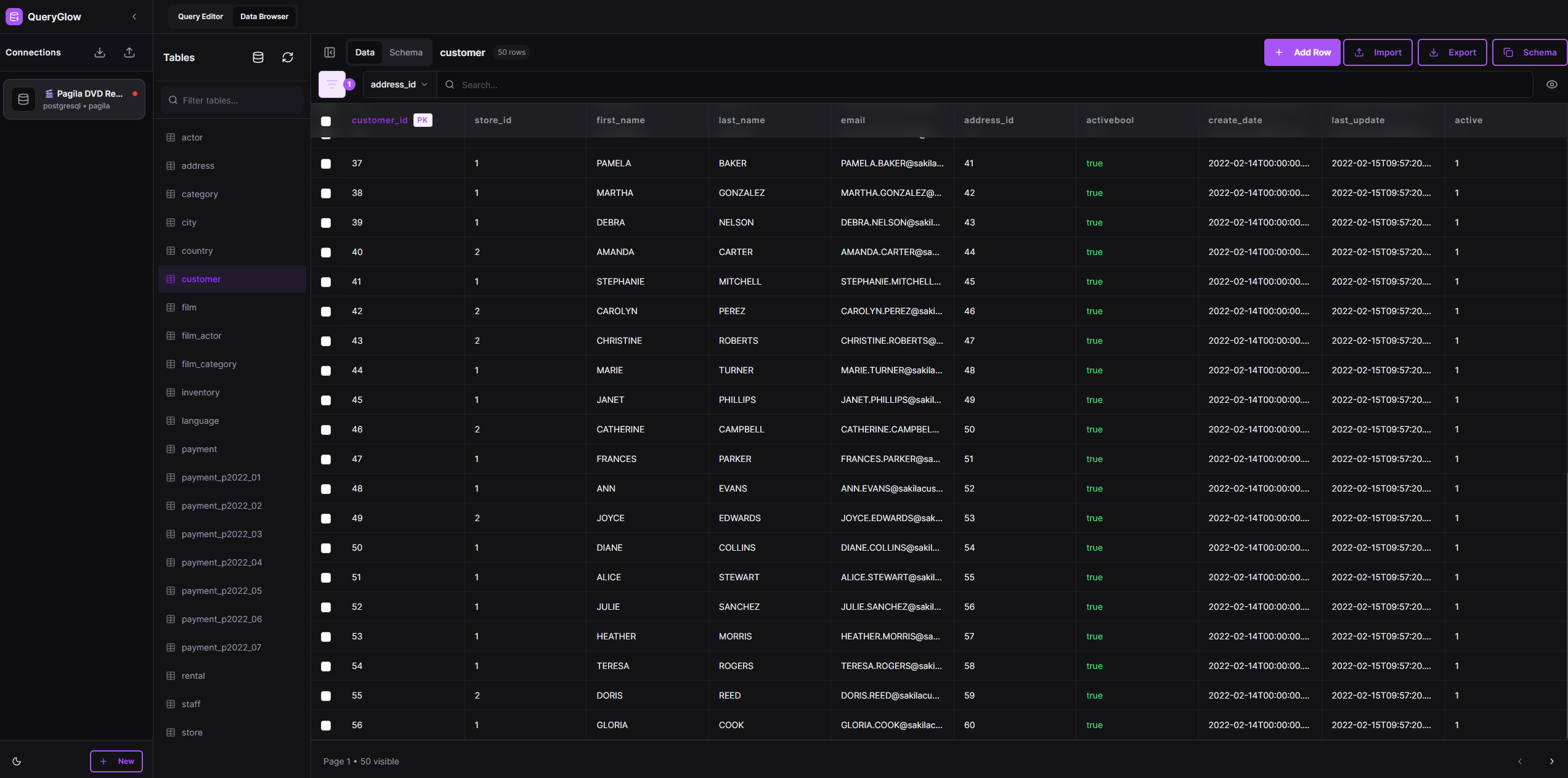Click the database icon beside Tables header

click(x=258, y=57)
